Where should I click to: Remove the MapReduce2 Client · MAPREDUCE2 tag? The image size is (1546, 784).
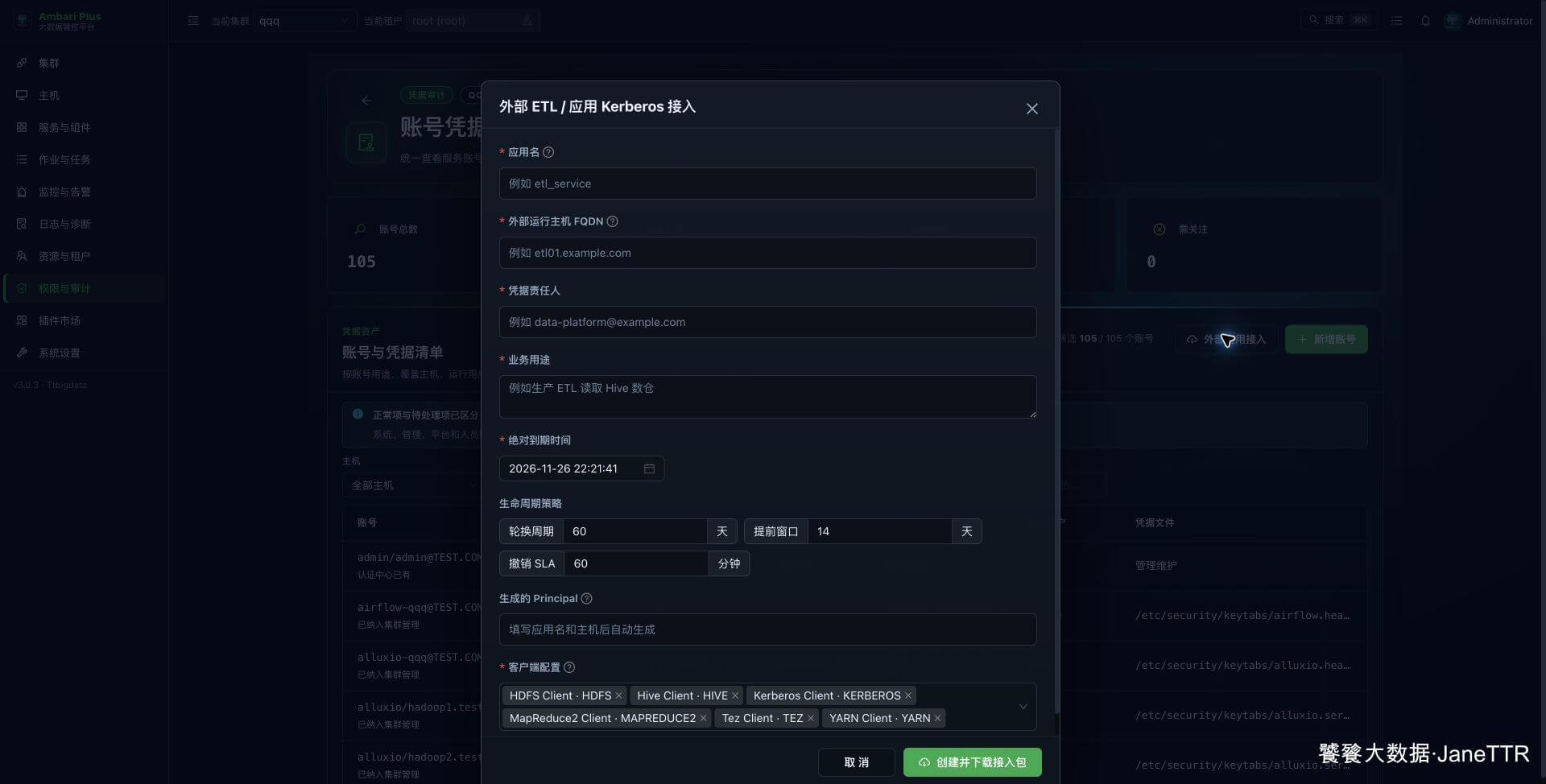703,718
